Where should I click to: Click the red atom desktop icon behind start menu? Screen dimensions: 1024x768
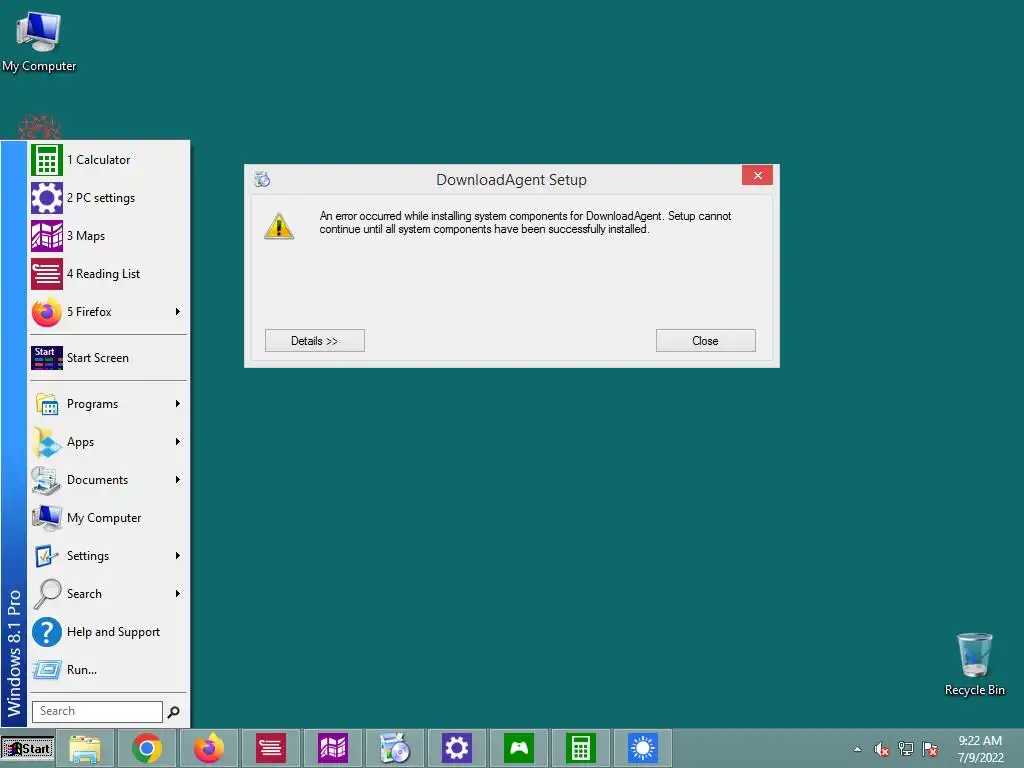coord(39,127)
